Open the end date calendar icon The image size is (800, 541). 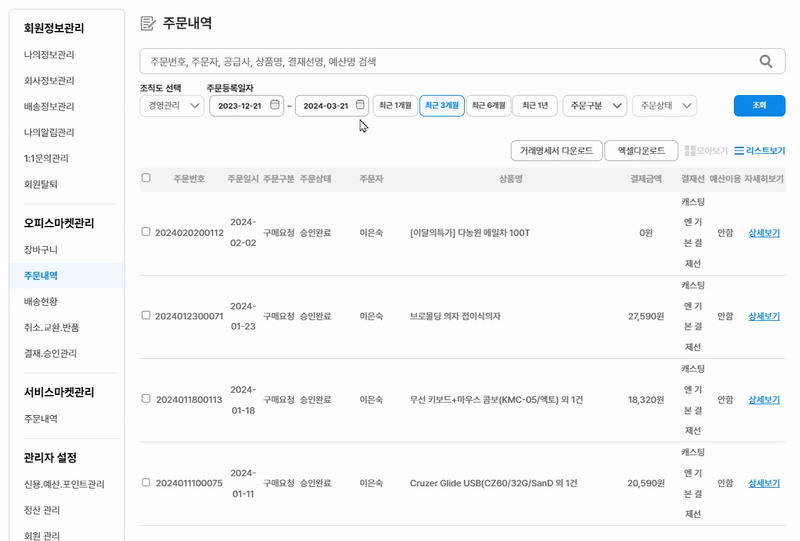[360, 105]
